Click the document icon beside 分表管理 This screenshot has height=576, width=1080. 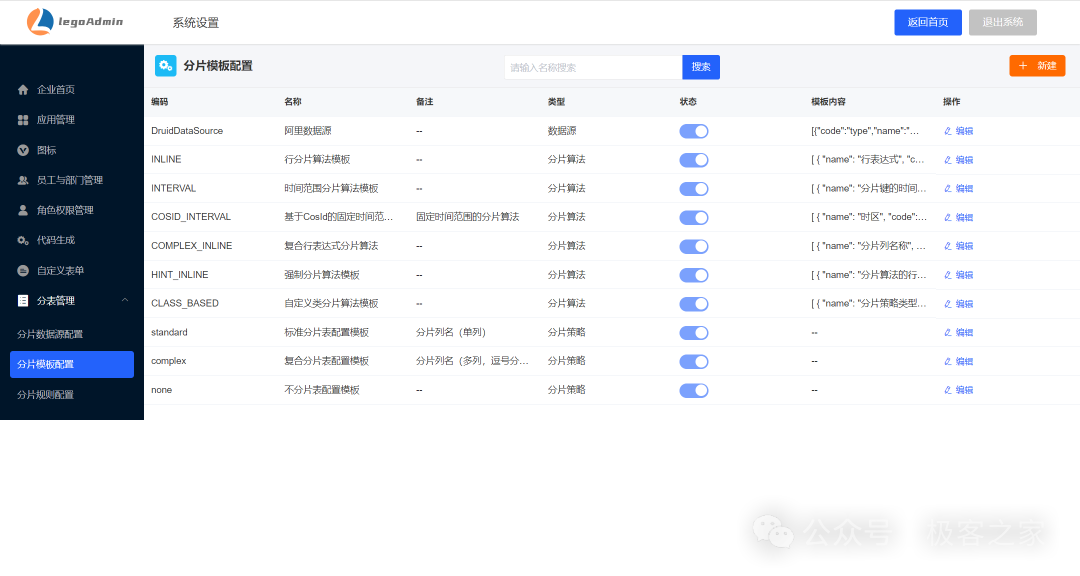(23, 300)
